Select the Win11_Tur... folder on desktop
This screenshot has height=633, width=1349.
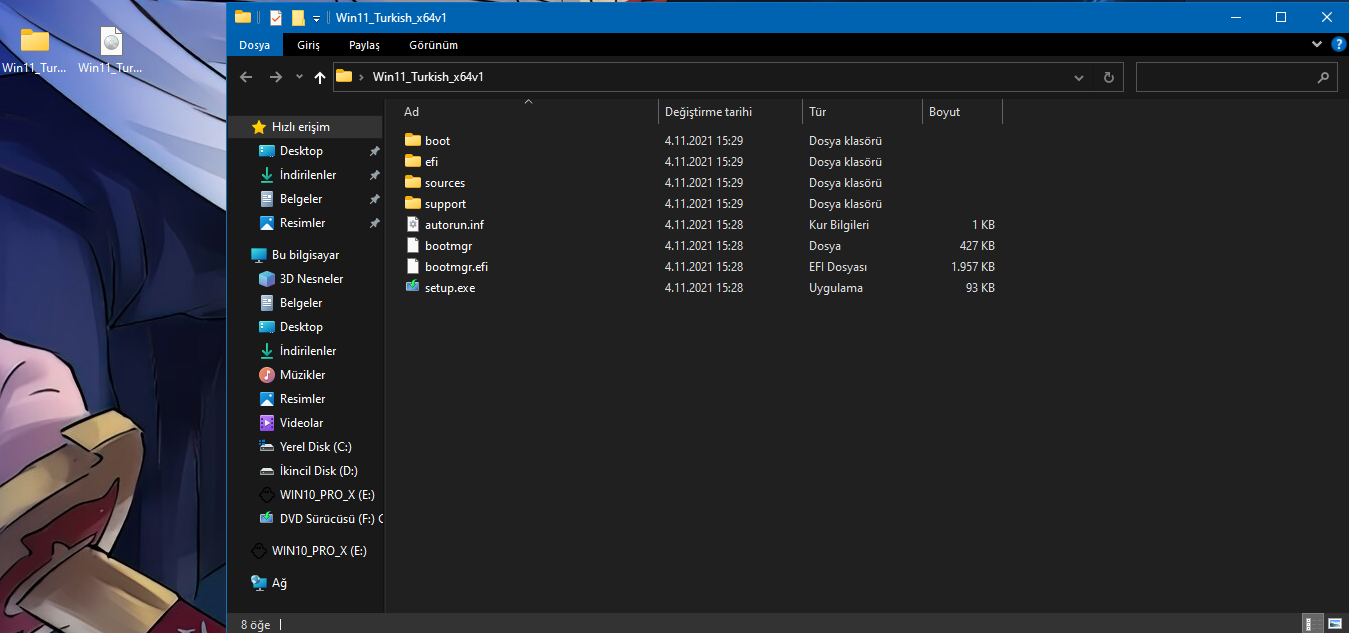35,51
